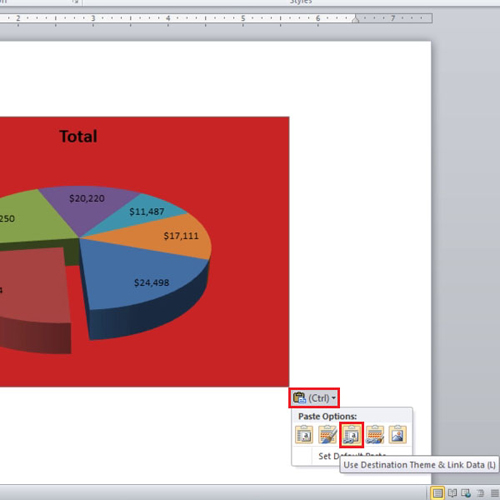Toggle Draft view in status bar
Viewport: 500px width, 500px height.
(x=494, y=493)
